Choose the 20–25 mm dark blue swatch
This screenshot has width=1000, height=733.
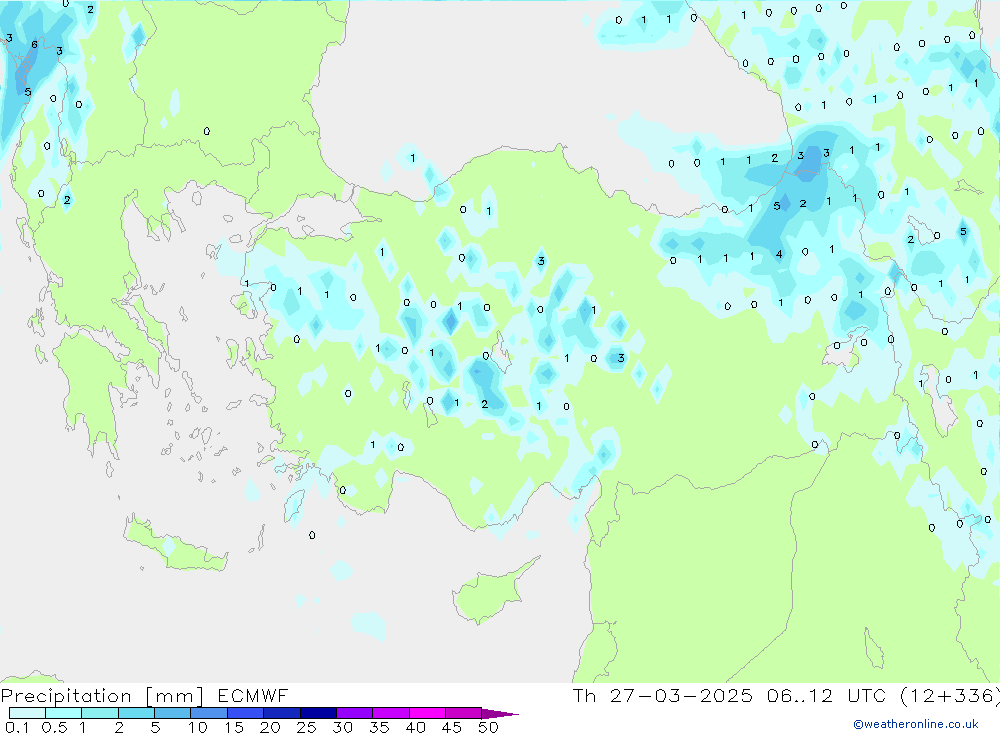pos(282,713)
